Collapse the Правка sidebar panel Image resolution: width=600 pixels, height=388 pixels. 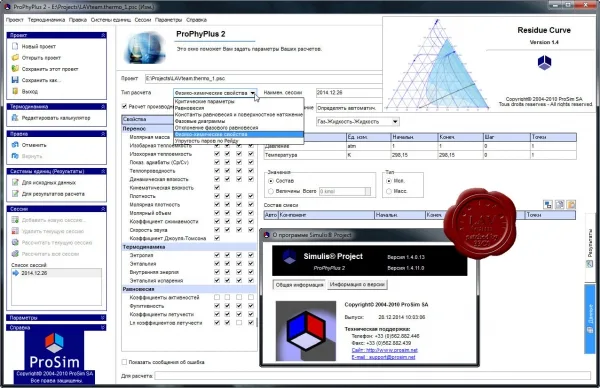coord(103,134)
